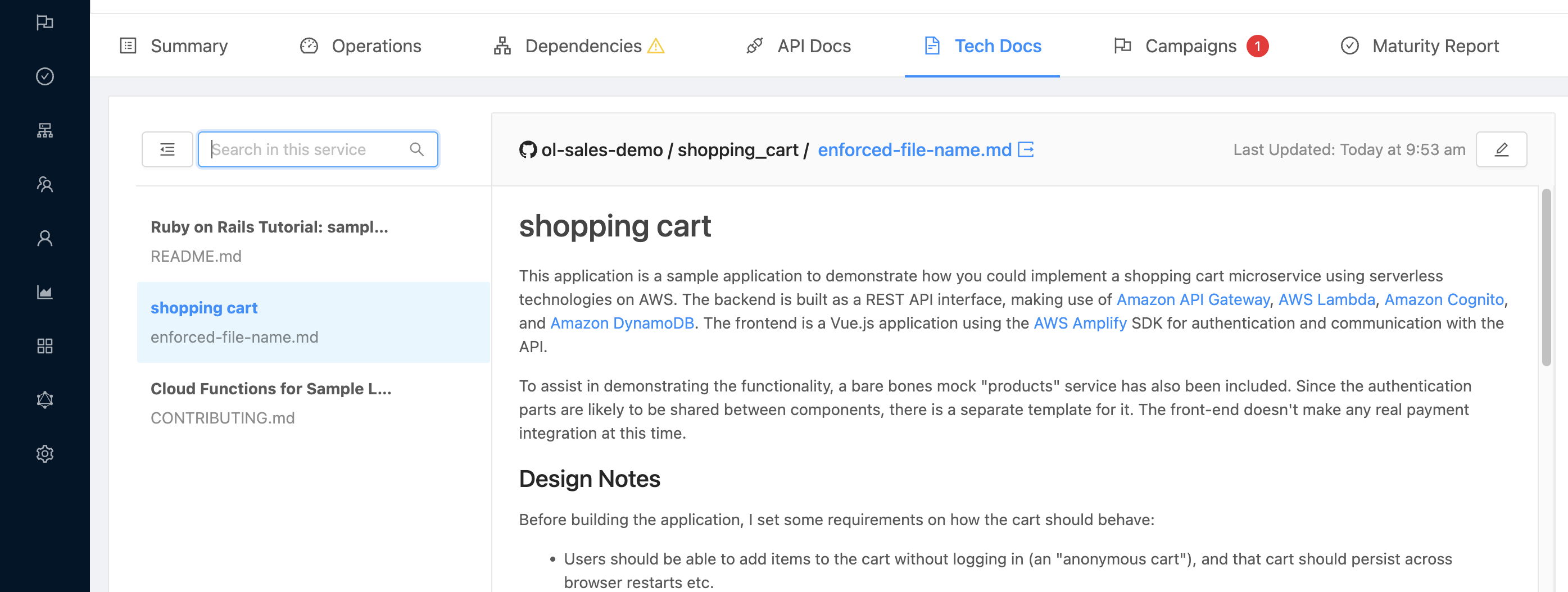This screenshot has width=1568, height=592.
Task: Open the teams group icon in sidebar
Action: pyautogui.click(x=44, y=184)
